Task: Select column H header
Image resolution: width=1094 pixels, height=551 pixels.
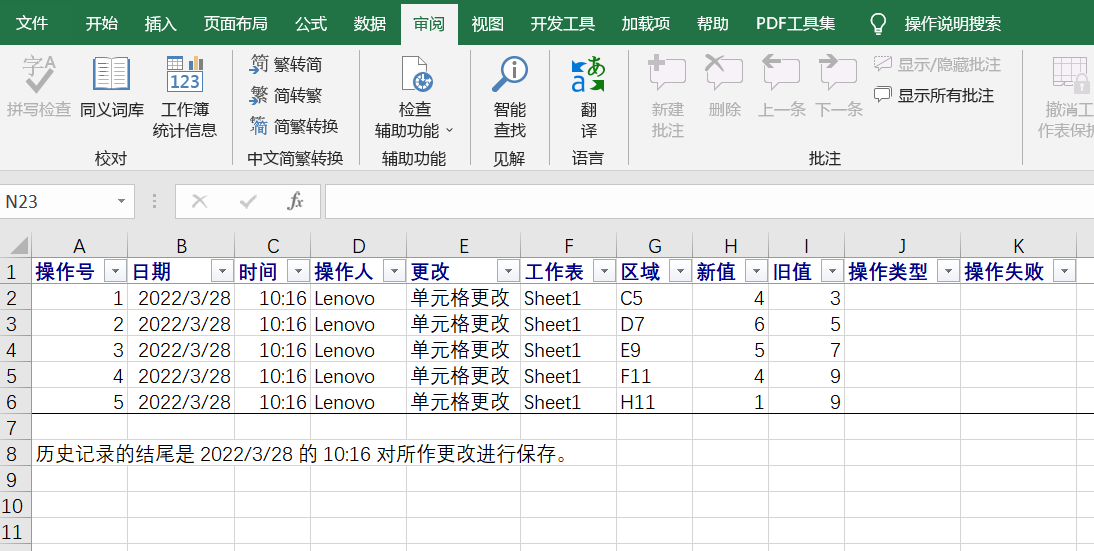Action: (x=730, y=246)
